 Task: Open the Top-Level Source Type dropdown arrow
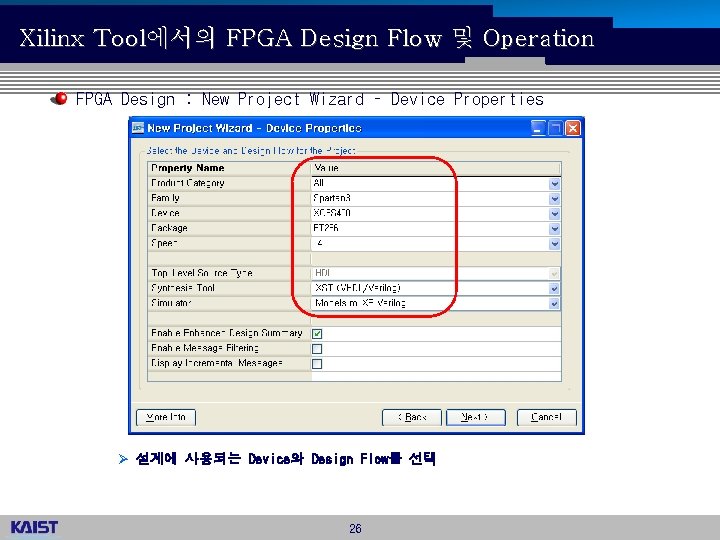[x=554, y=274]
